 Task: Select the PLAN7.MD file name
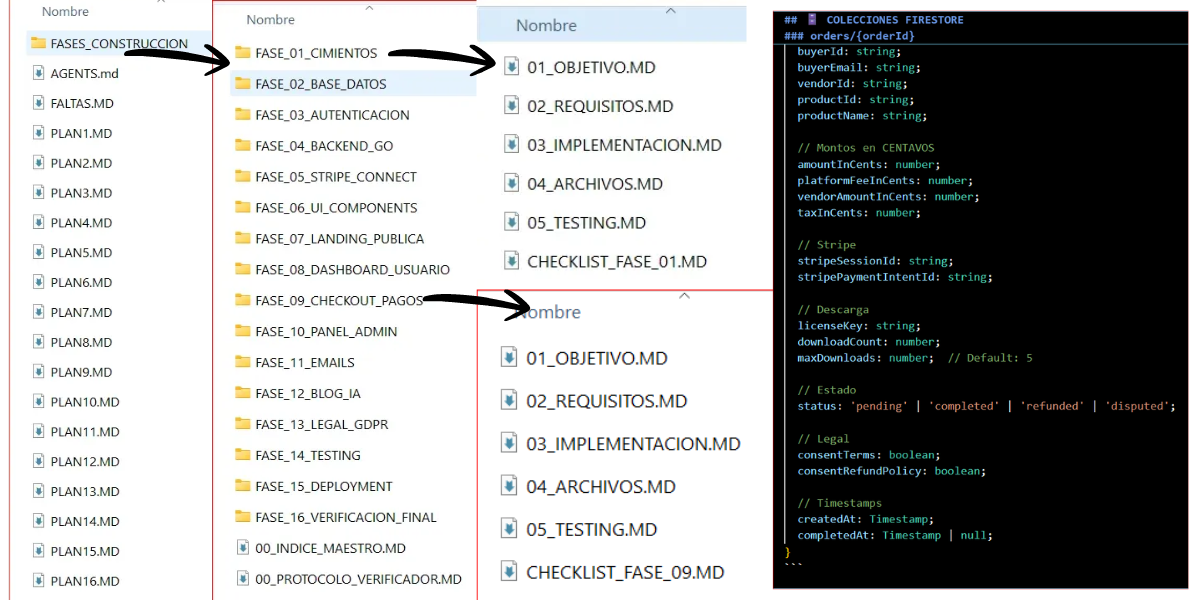click(81, 312)
